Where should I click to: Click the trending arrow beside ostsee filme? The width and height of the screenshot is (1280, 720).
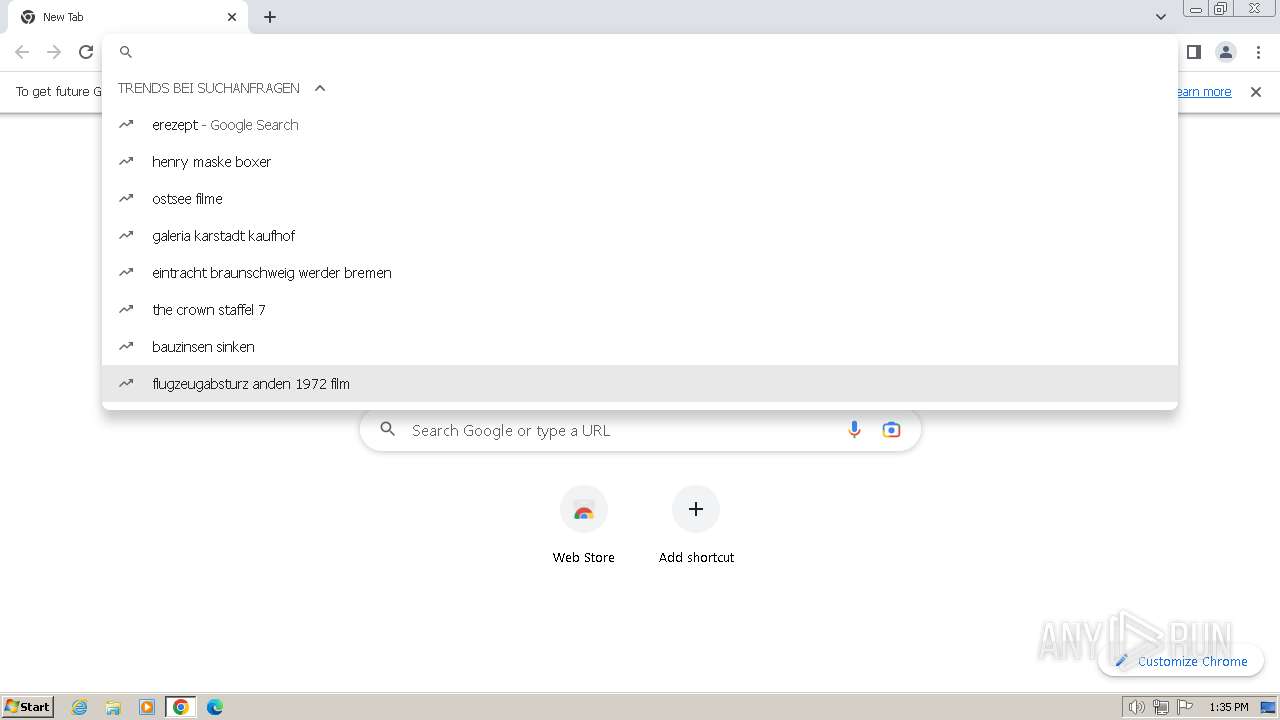coord(126,199)
